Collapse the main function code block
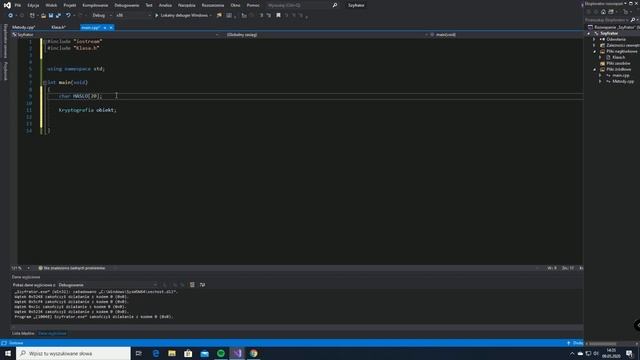Viewport: 640px width, 360px height. [45, 82]
